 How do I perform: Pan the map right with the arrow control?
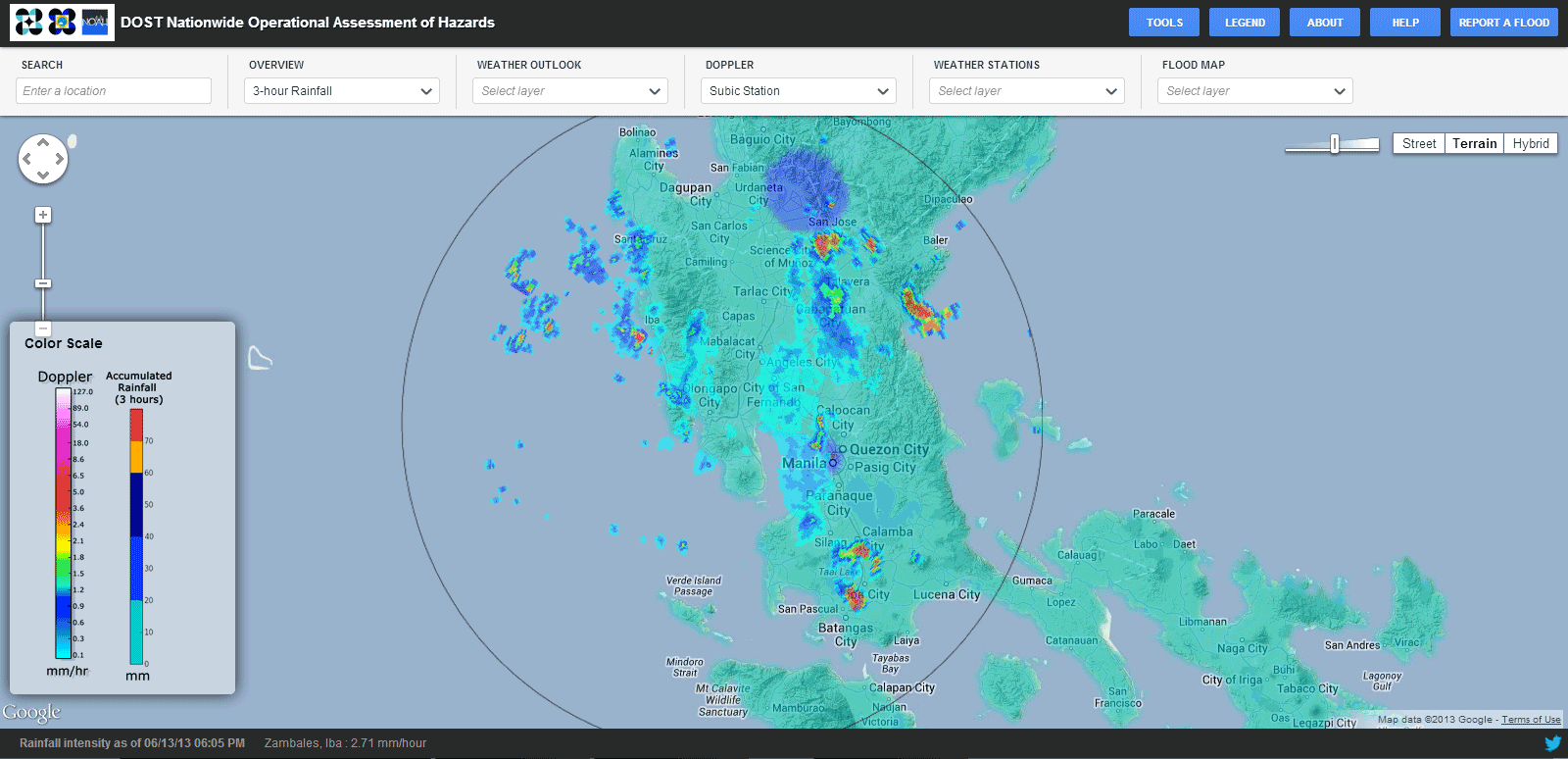pyautogui.click(x=59, y=159)
